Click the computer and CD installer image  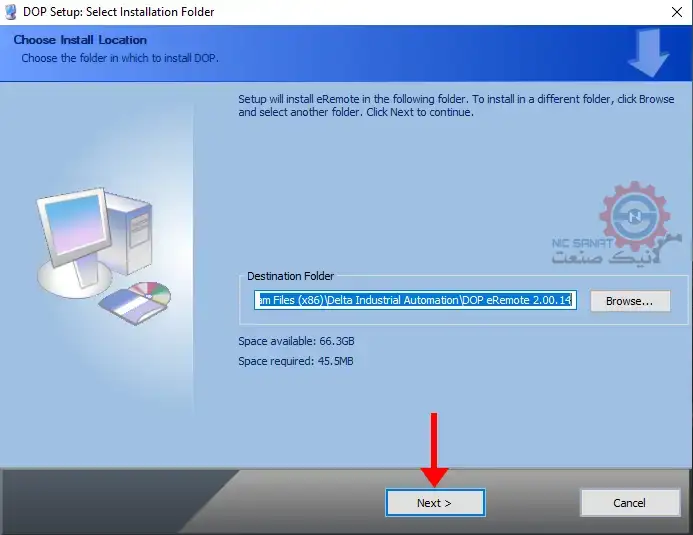coord(103,255)
